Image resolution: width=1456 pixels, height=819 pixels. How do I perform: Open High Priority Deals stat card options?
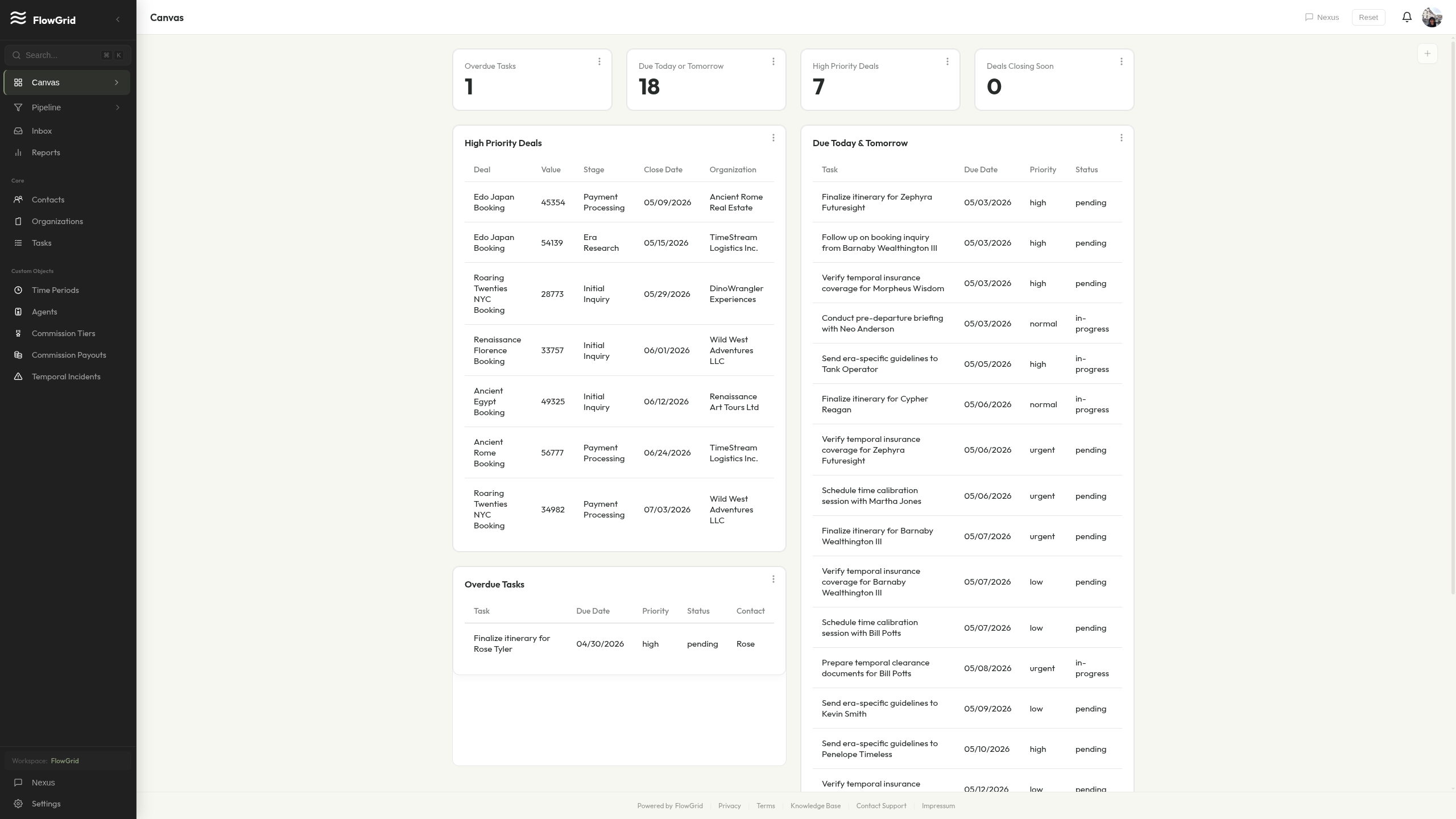(947, 61)
